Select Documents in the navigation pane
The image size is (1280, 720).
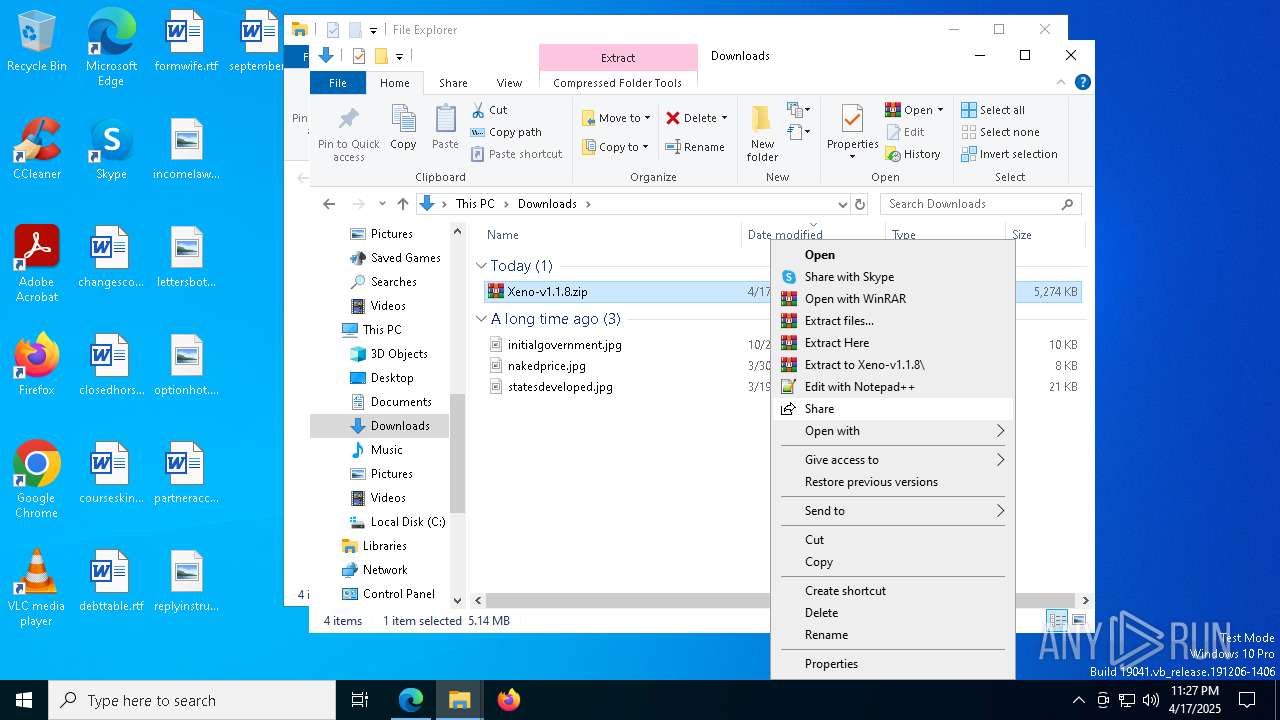[x=401, y=402]
